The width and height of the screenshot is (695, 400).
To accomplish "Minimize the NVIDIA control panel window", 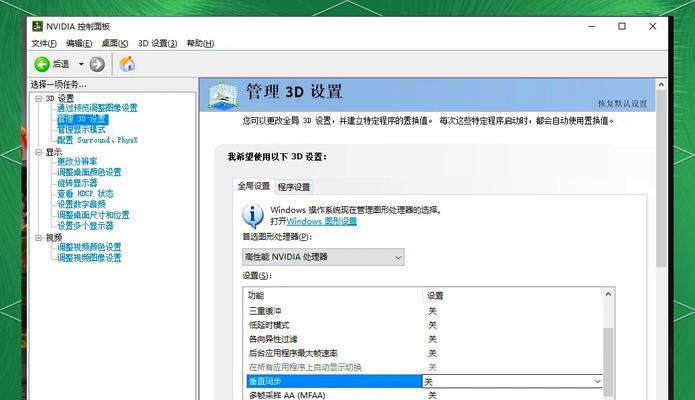I will [x=592, y=26].
